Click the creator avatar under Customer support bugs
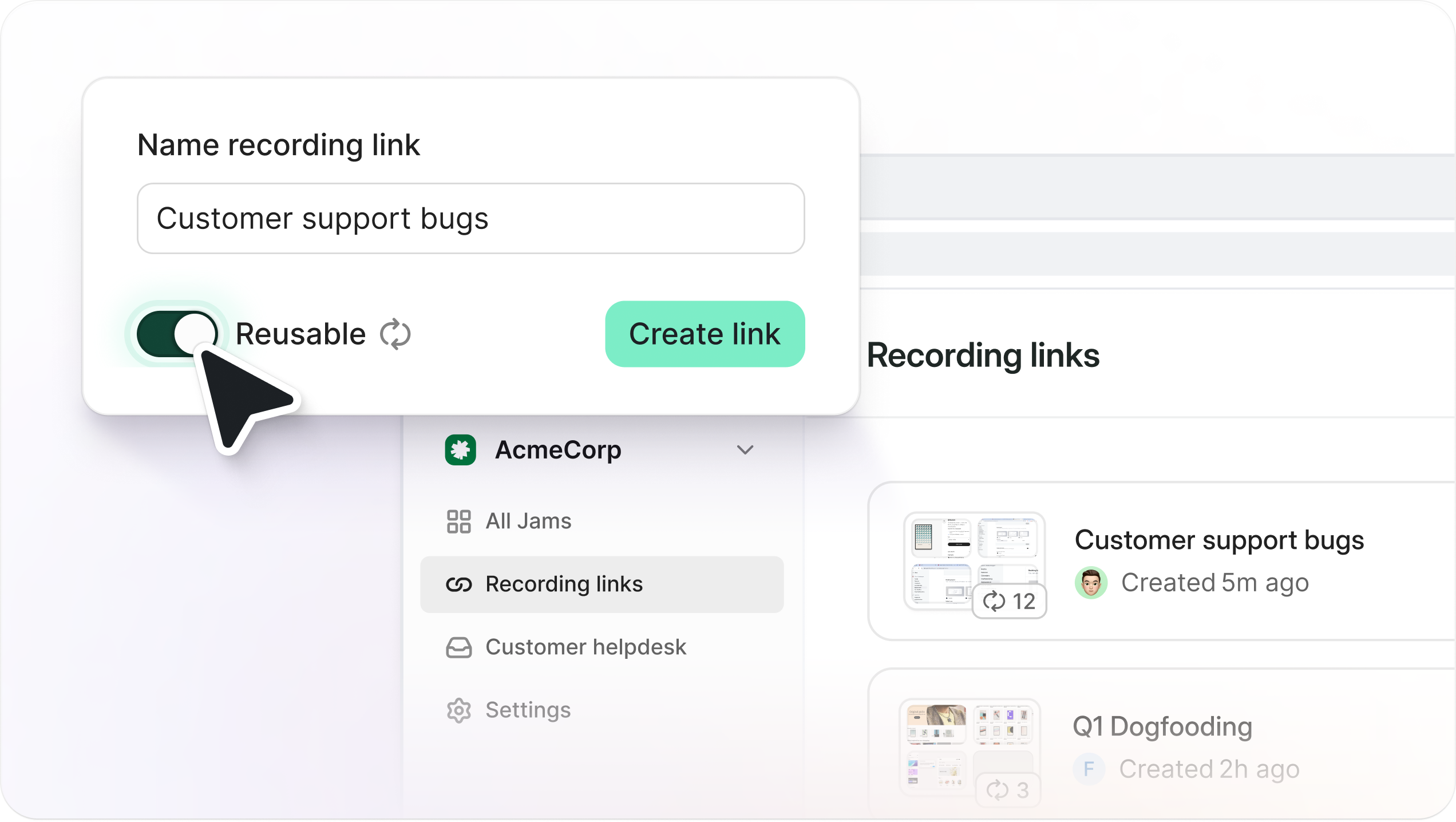The image size is (1456, 822). [x=1091, y=583]
